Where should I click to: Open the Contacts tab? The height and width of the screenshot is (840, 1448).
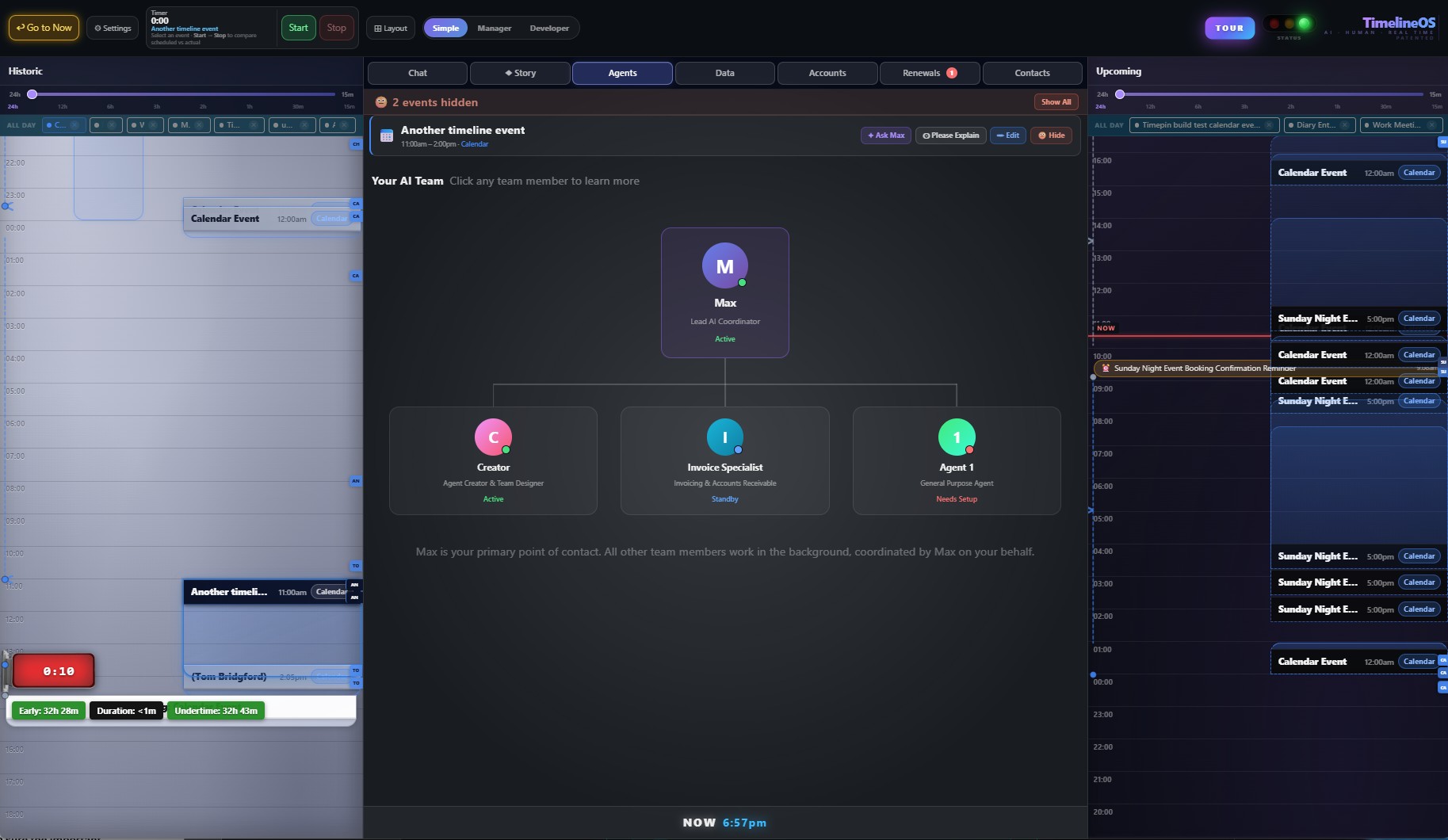pos(1032,73)
